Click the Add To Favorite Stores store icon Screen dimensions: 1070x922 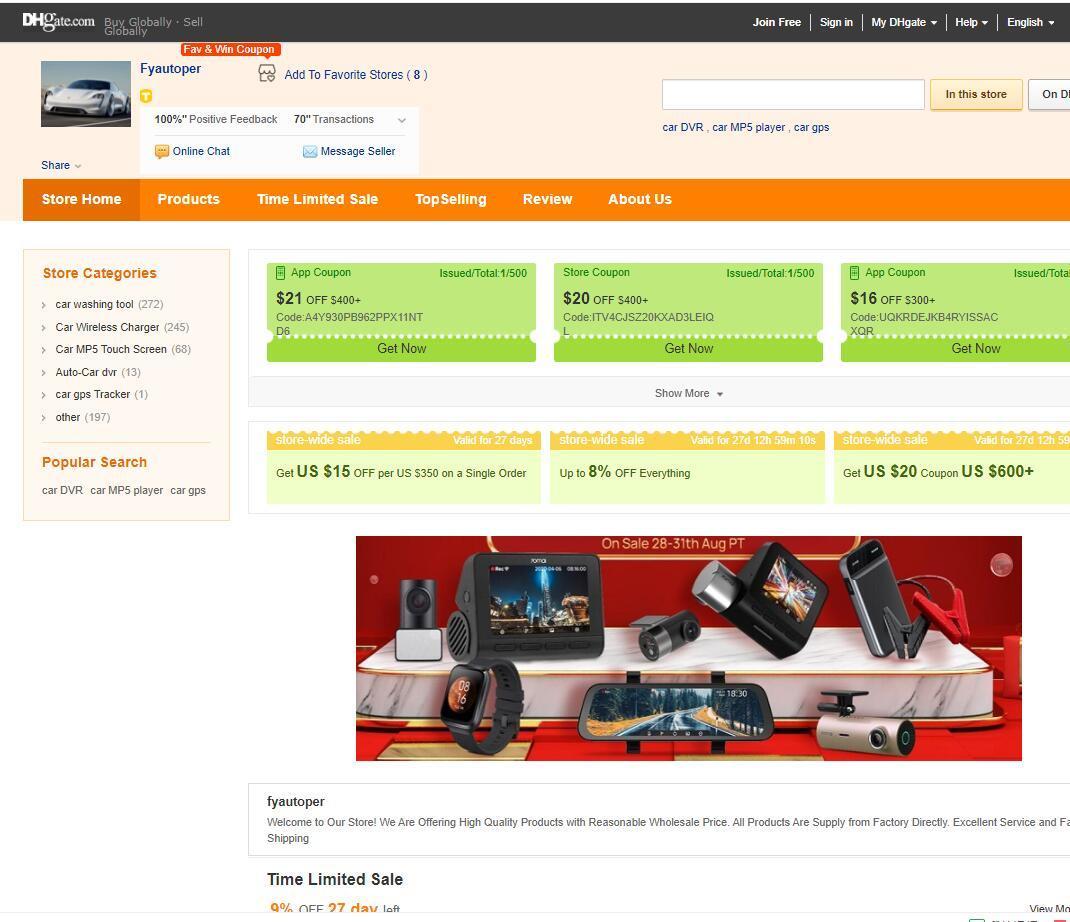tap(266, 74)
